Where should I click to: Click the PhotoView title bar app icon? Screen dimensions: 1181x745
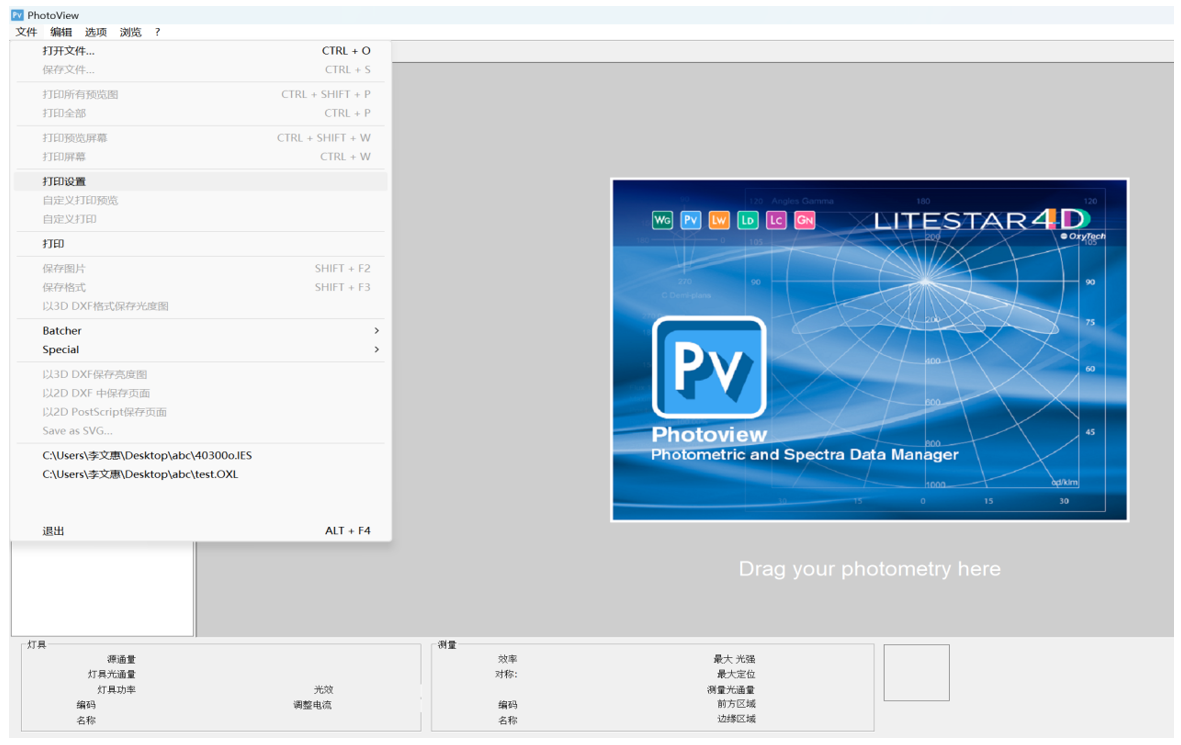coord(17,15)
